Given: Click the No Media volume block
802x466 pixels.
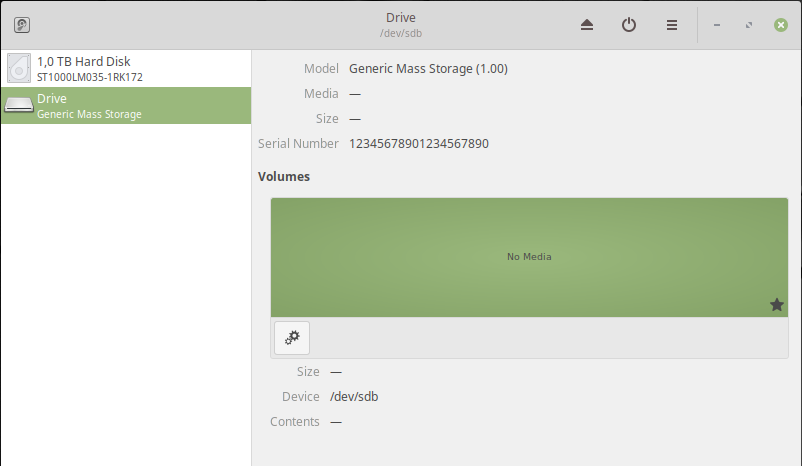Looking at the screenshot, I should 529,257.
